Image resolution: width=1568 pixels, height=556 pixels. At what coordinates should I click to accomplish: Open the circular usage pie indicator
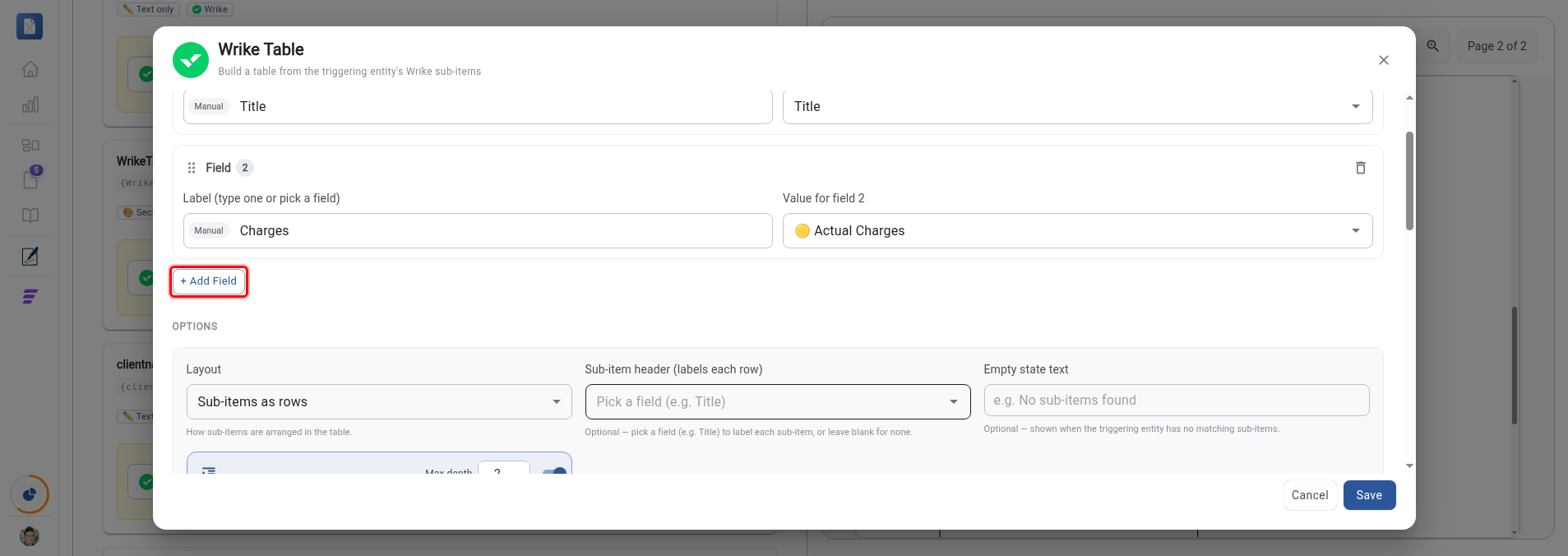coord(30,494)
